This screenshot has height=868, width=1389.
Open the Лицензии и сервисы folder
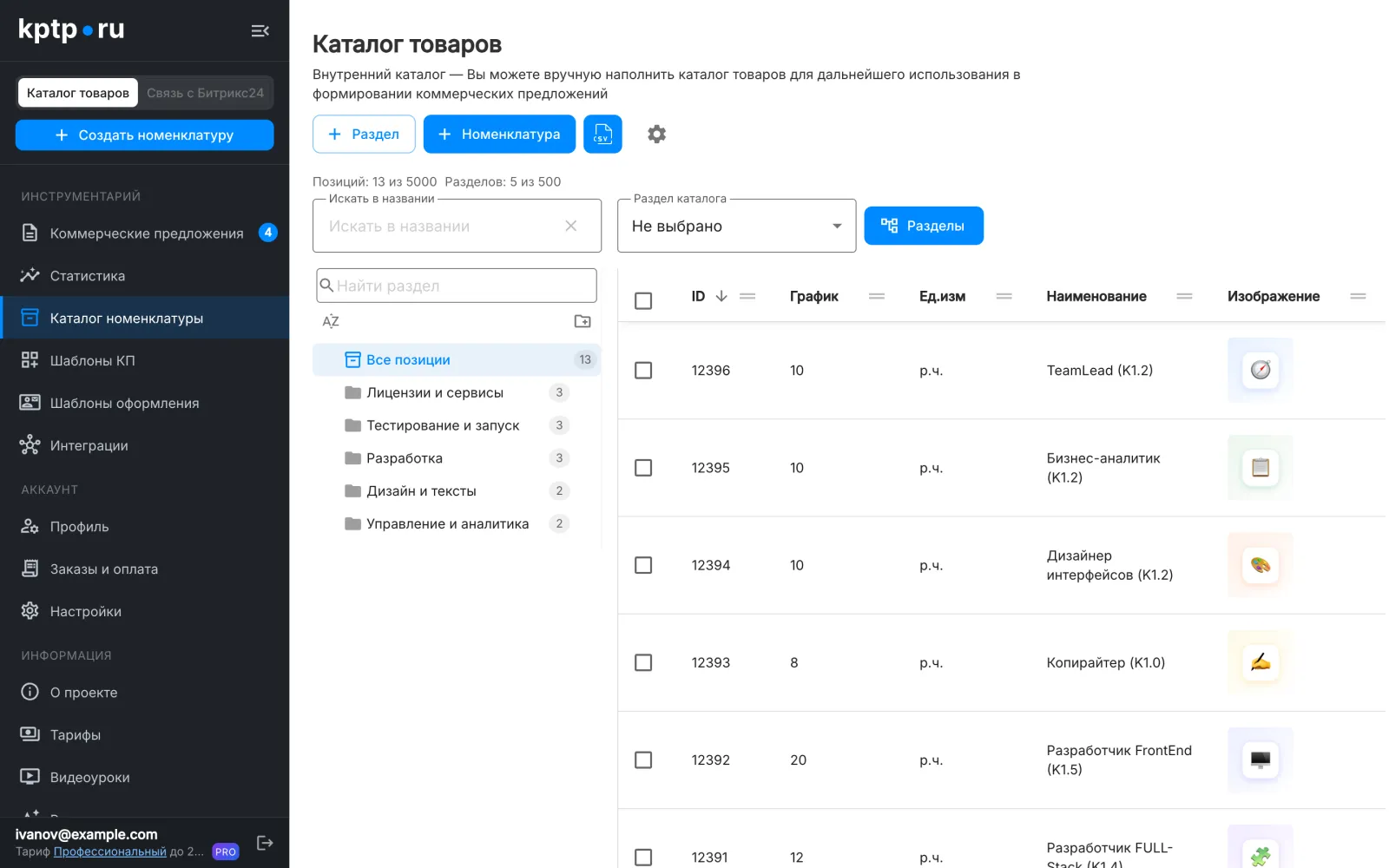click(x=457, y=392)
